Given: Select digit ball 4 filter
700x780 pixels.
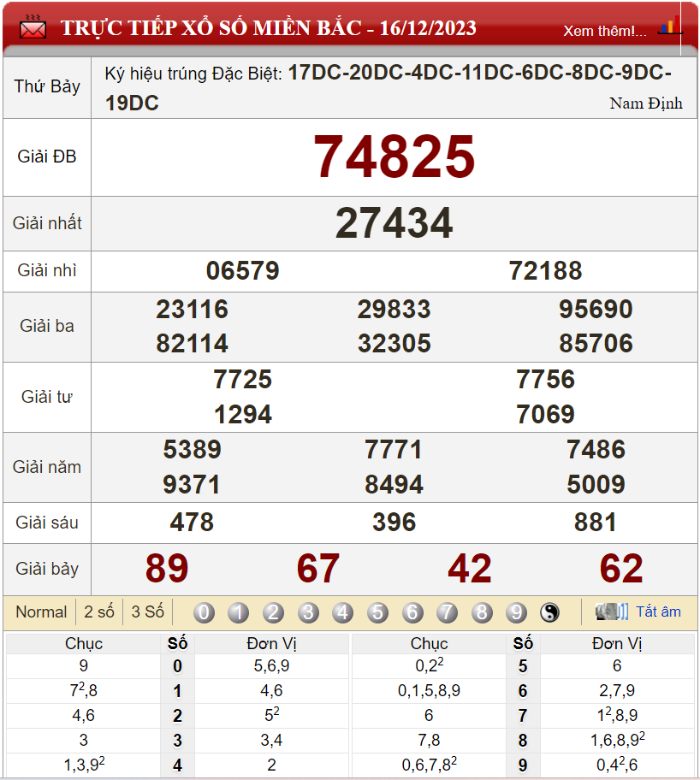Looking at the screenshot, I should [x=343, y=612].
